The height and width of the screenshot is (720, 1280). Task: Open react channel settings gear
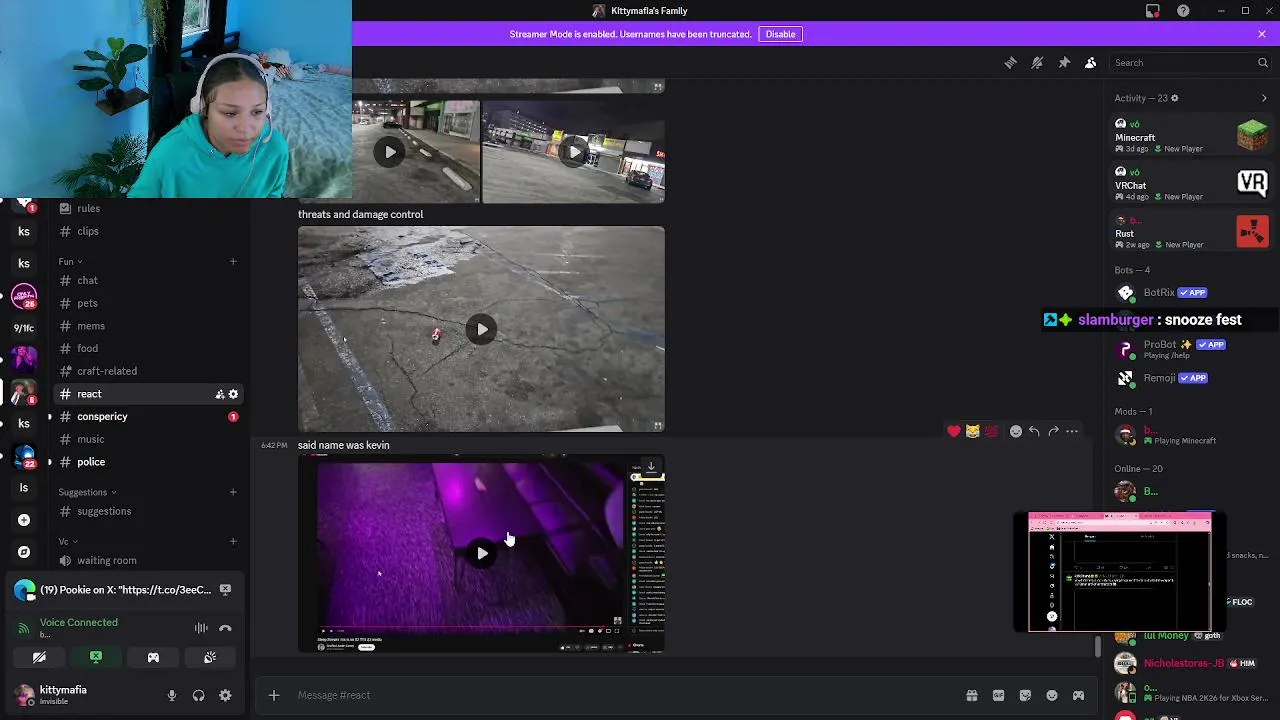click(x=234, y=394)
